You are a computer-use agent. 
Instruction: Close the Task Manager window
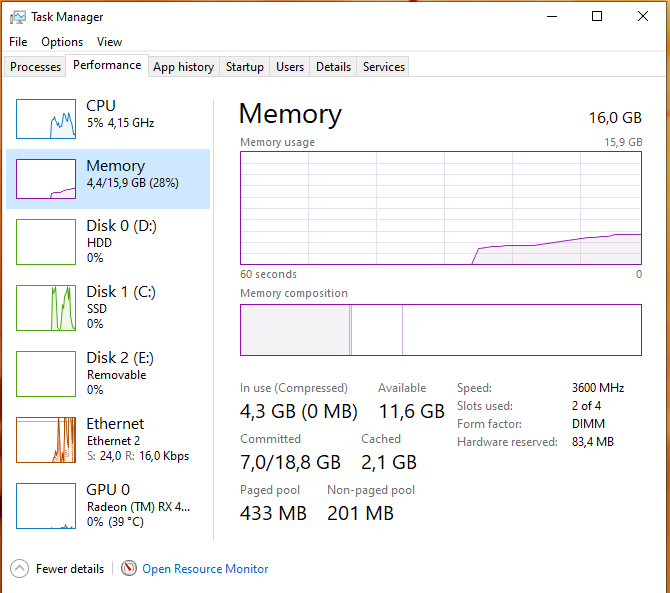point(643,17)
